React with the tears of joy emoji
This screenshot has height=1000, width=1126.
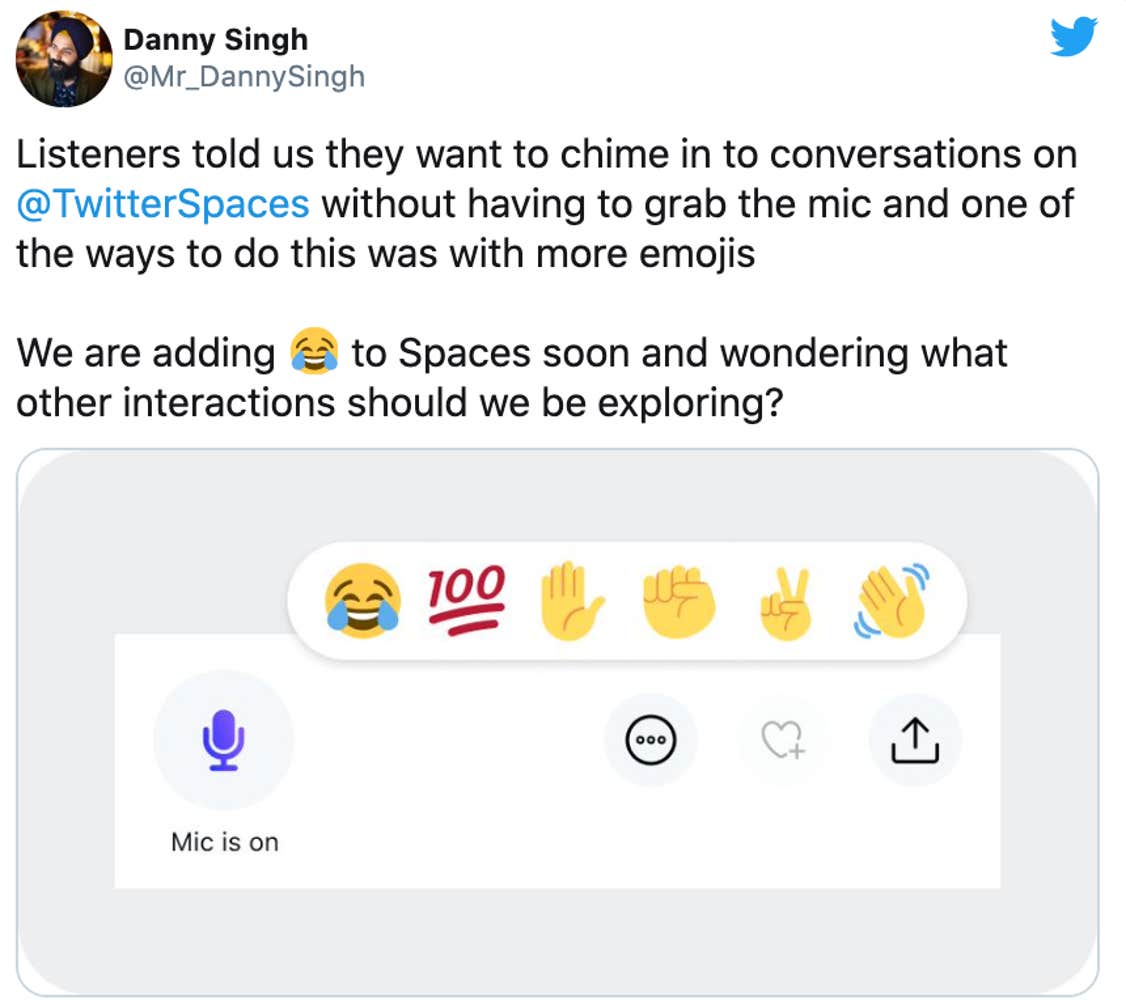coord(363,600)
